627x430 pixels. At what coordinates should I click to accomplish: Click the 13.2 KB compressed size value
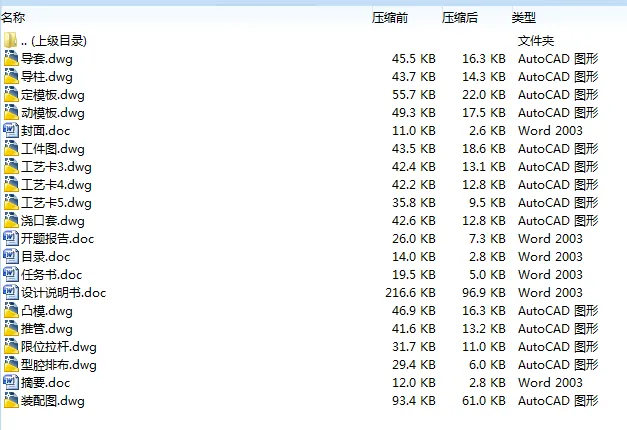click(x=484, y=329)
